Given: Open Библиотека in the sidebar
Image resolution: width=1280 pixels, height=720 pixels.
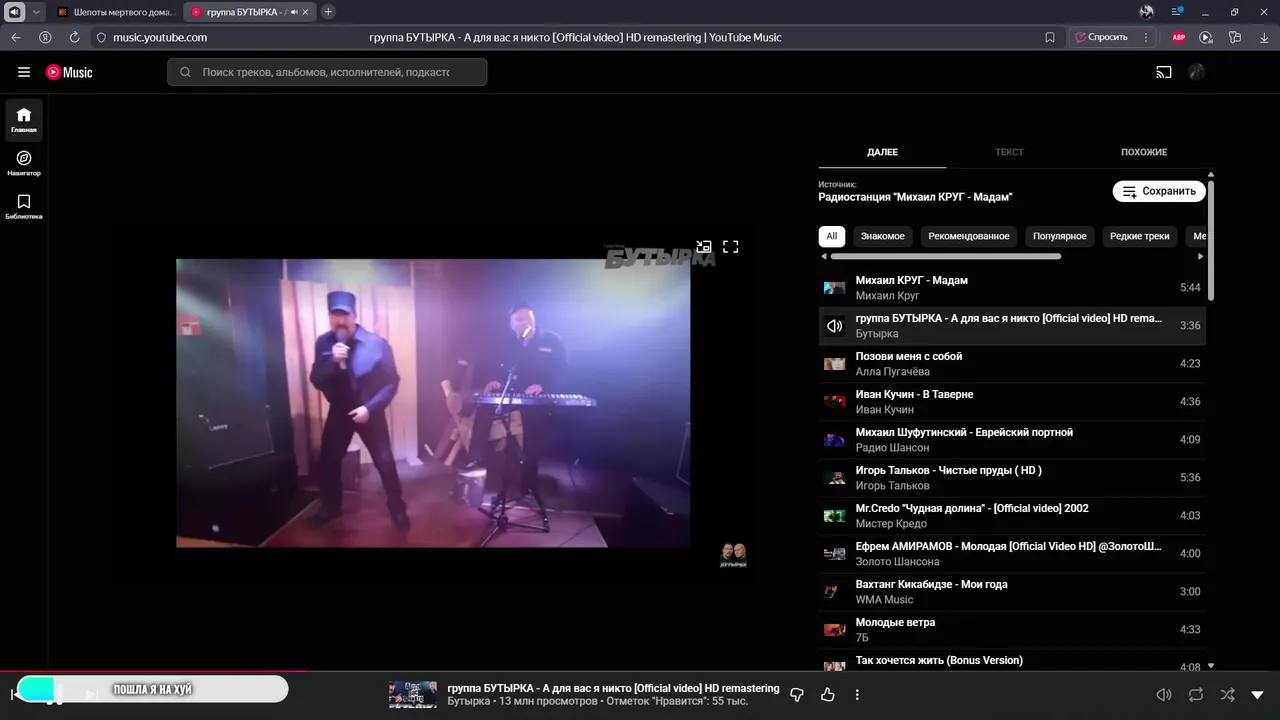Looking at the screenshot, I should [24, 207].
